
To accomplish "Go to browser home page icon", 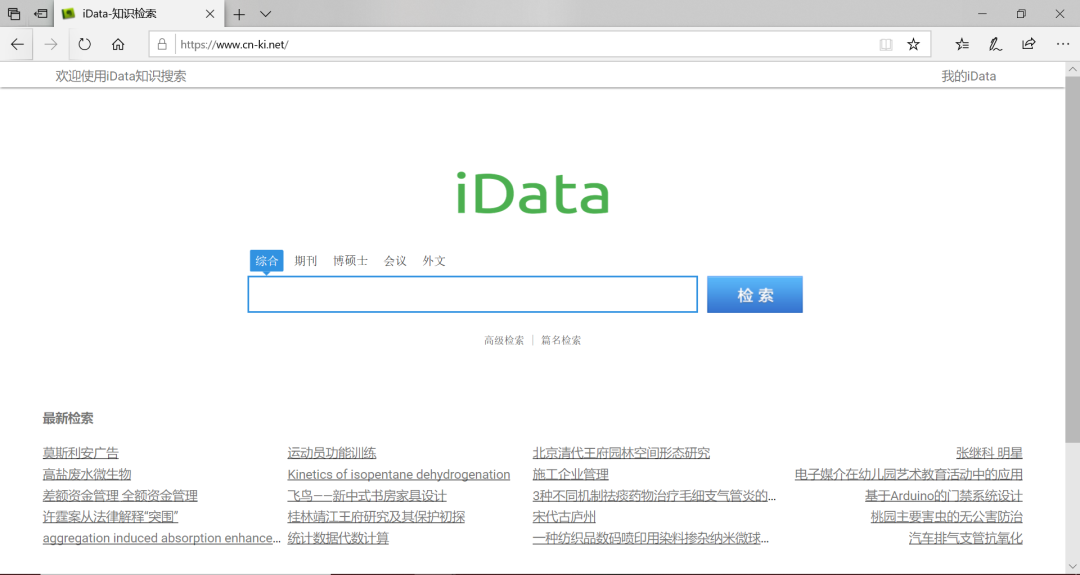I will click(118, 45).
